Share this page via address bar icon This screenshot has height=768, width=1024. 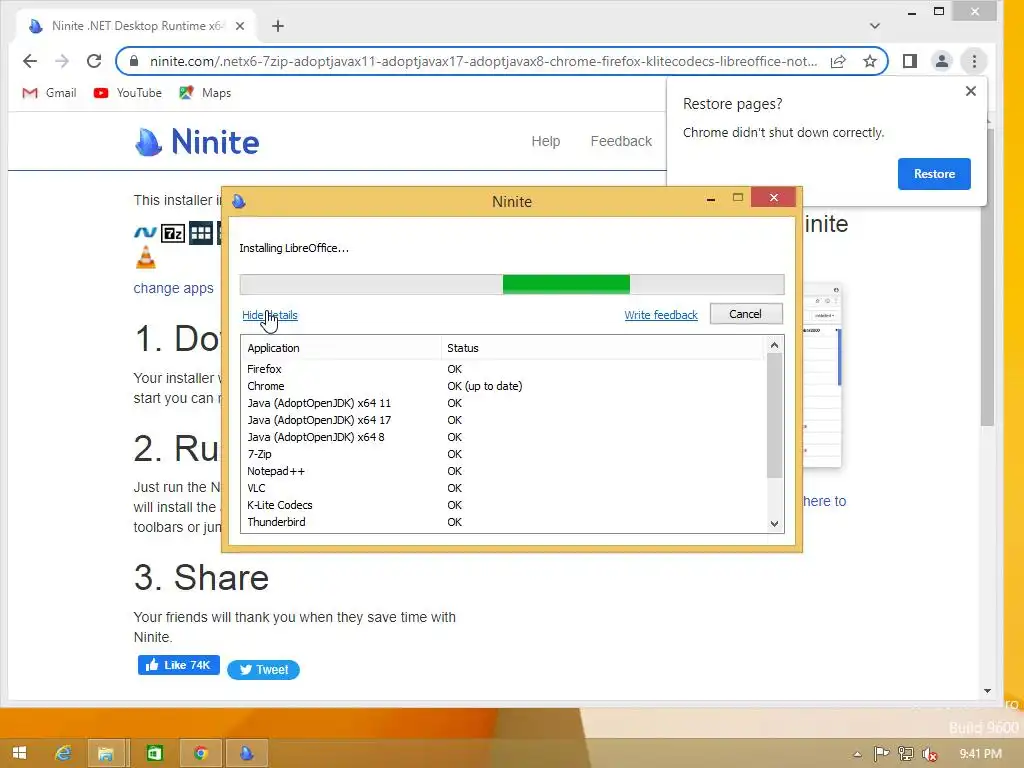838,61
